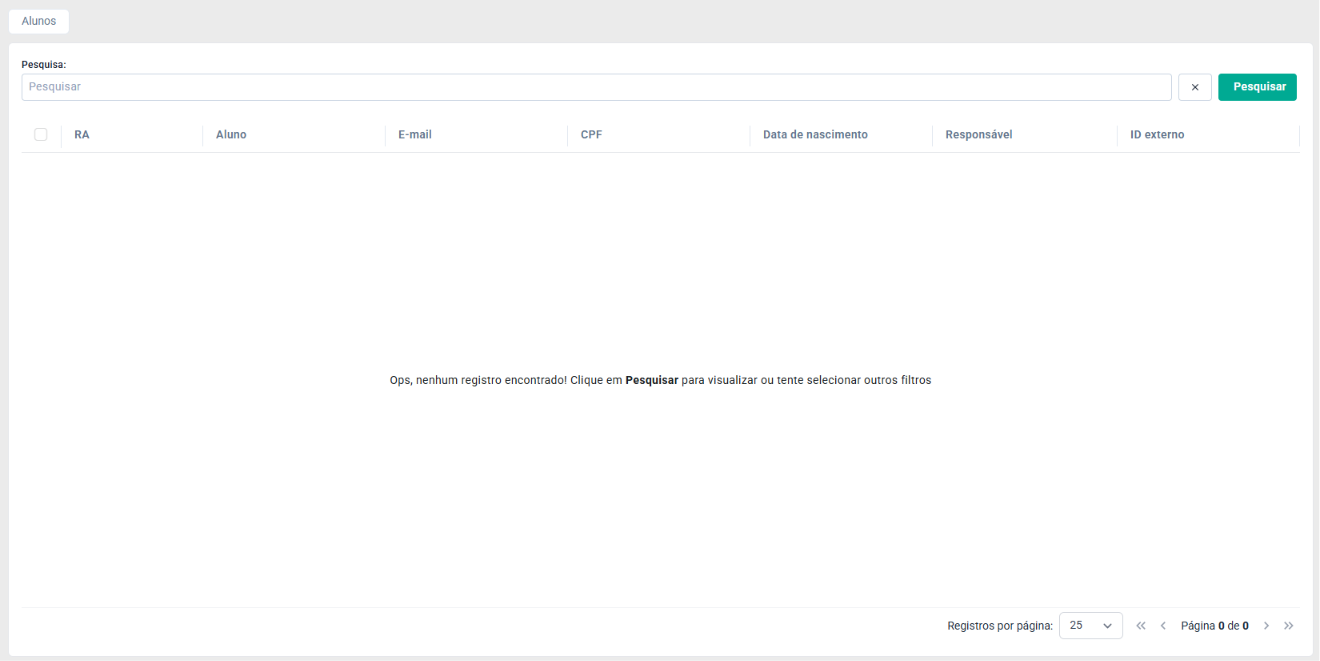Open the Alunos tab
This screenshot has width=1320, height=661.
(x=39, y=21)
